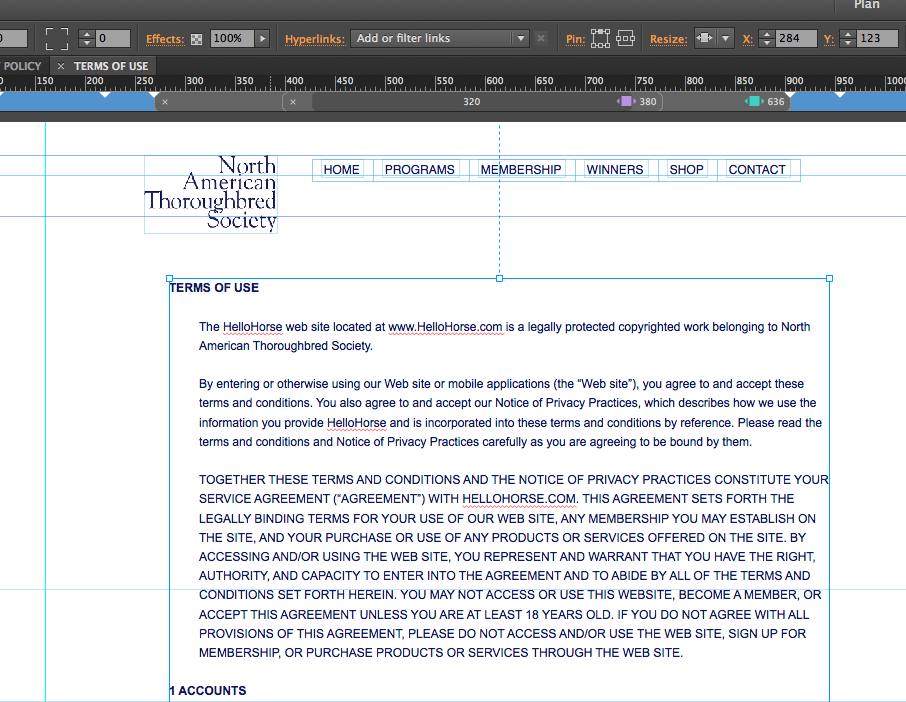
Task: Switch to the POLICY page tab
Action: [21, 66]
